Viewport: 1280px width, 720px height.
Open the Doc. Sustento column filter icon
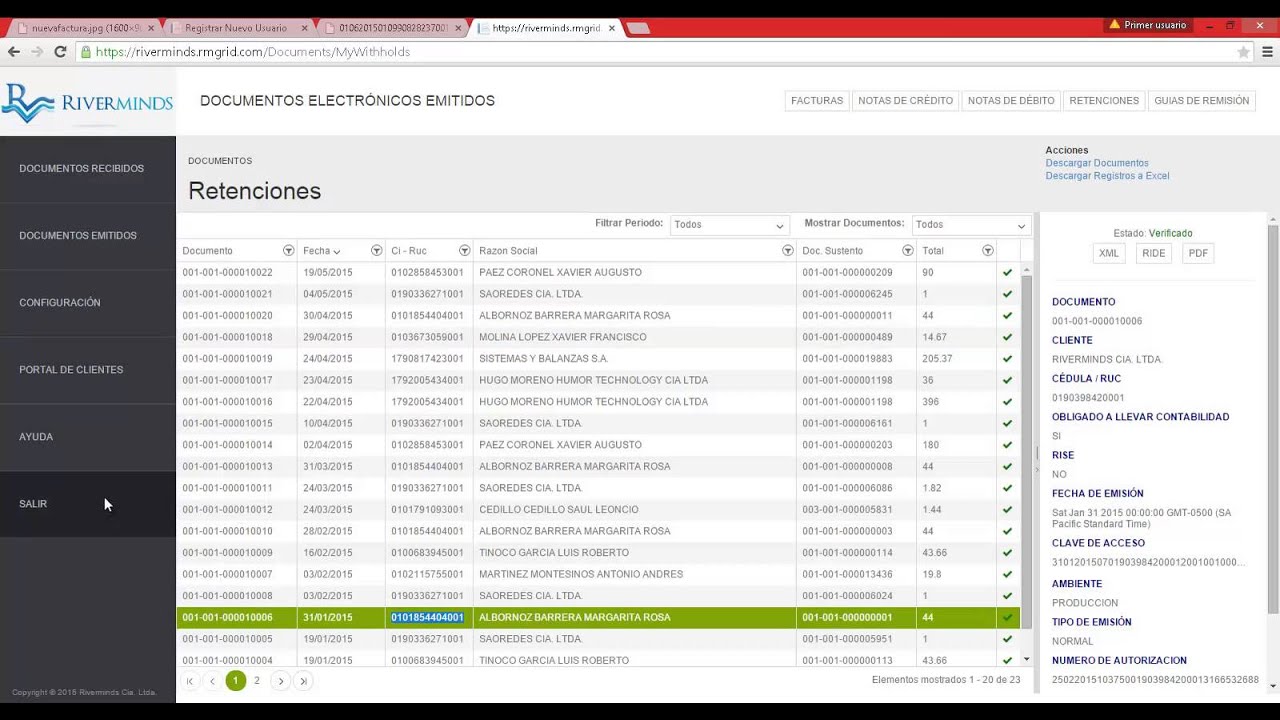pos(907,251)
